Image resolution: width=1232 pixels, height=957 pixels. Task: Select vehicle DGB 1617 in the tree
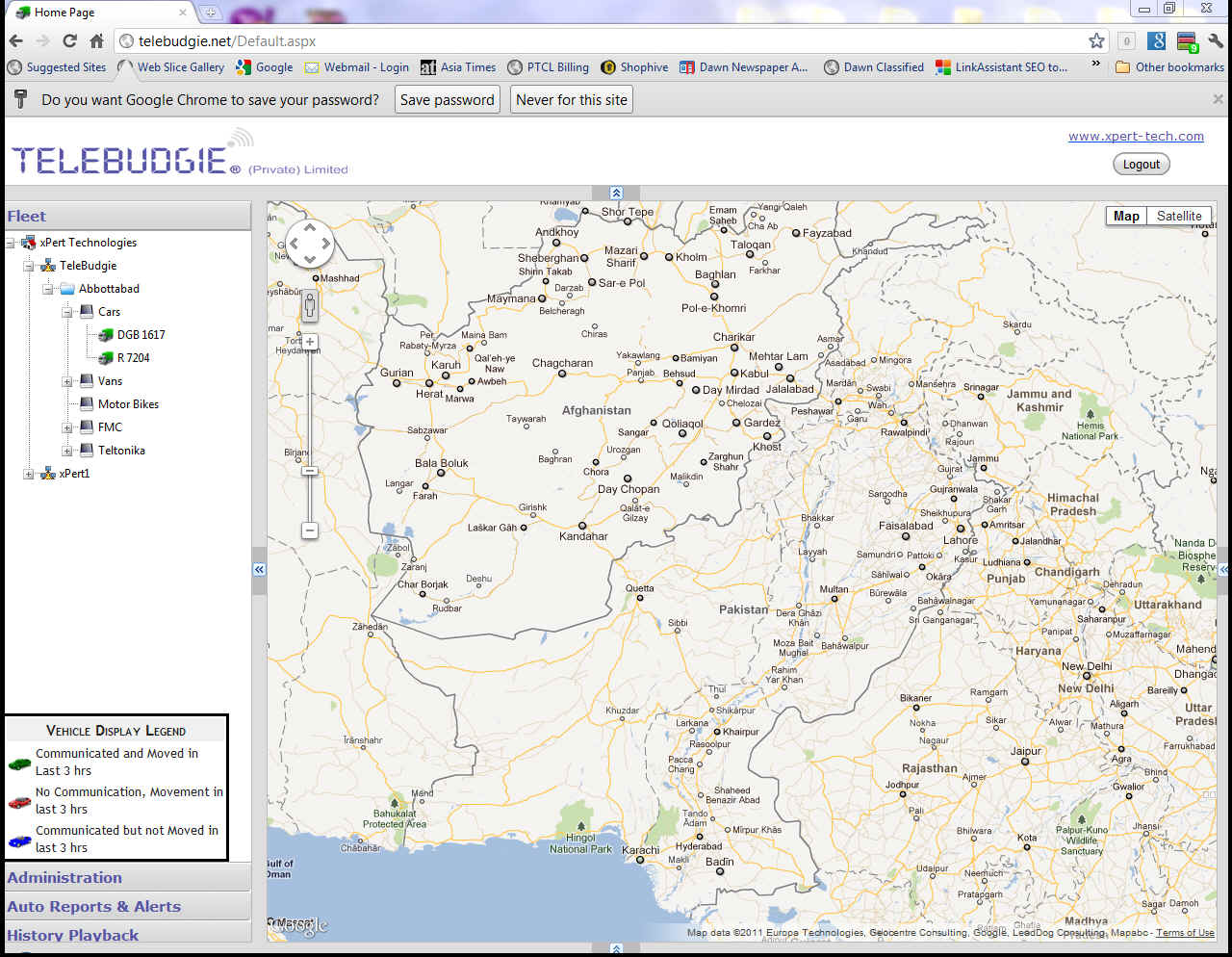[x=141, y=335]
